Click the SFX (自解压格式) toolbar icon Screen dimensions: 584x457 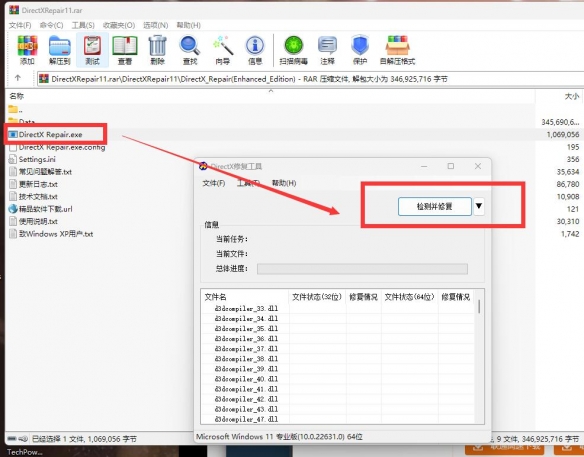397,50
